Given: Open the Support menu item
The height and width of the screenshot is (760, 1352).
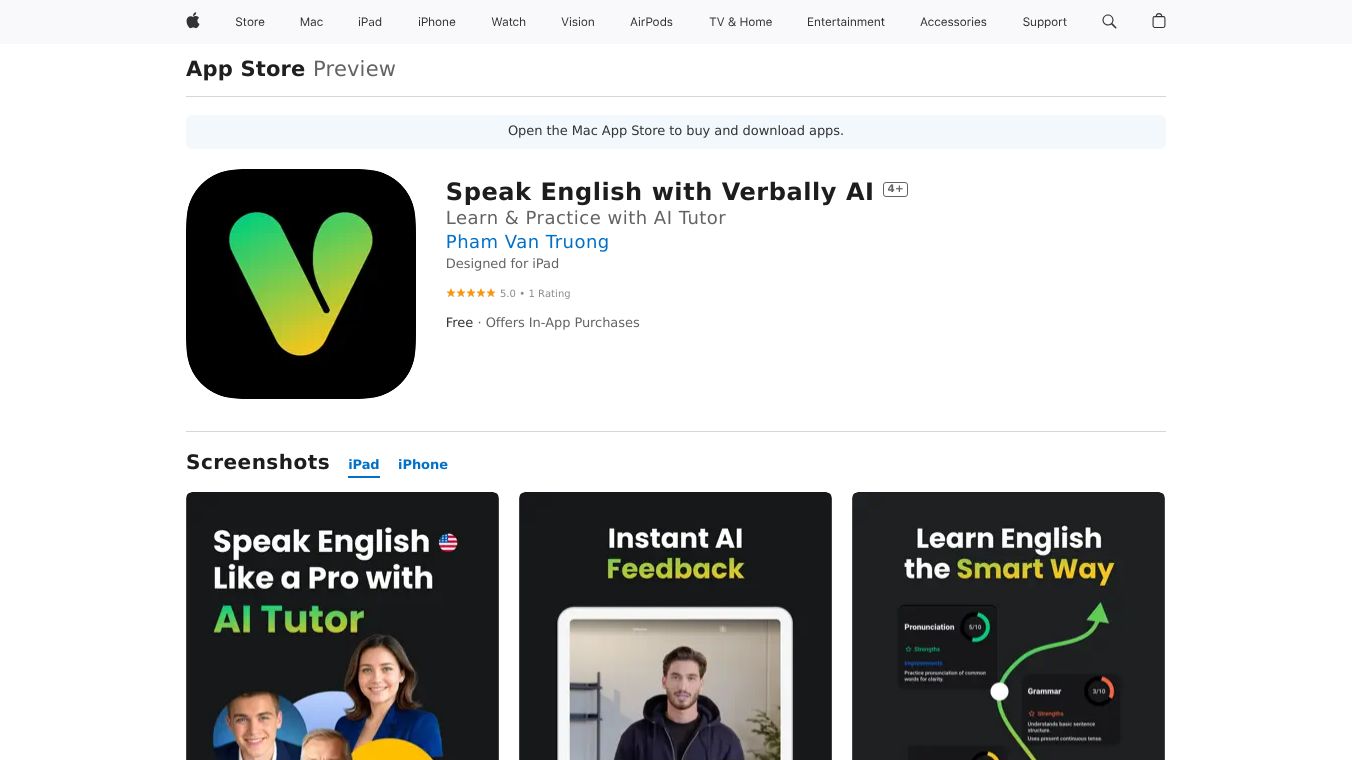Looking at the screenshot, I should click(x=1045, y=22).
